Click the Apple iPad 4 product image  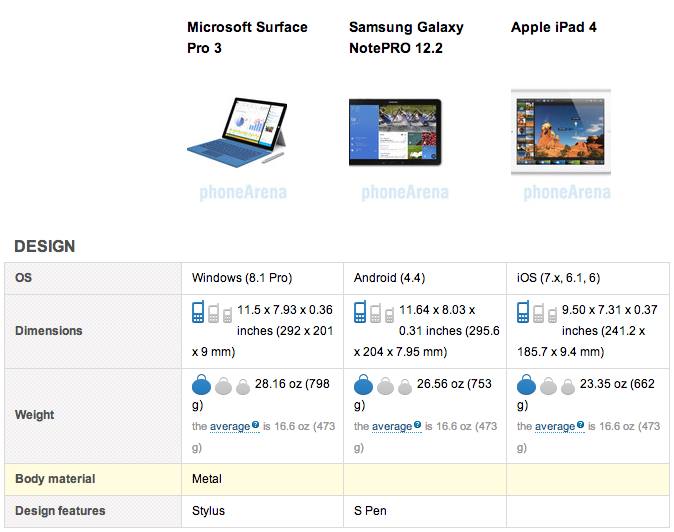[559, 131]
